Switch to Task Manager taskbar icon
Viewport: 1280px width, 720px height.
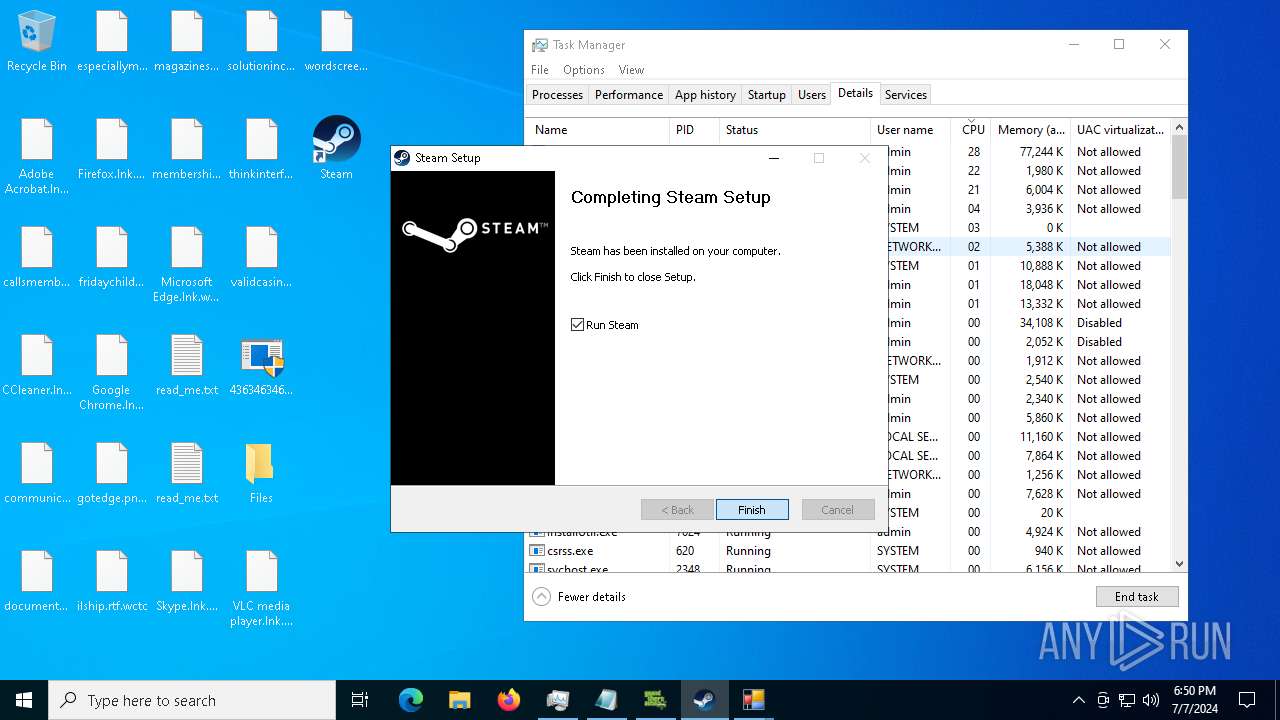[557, 700]
